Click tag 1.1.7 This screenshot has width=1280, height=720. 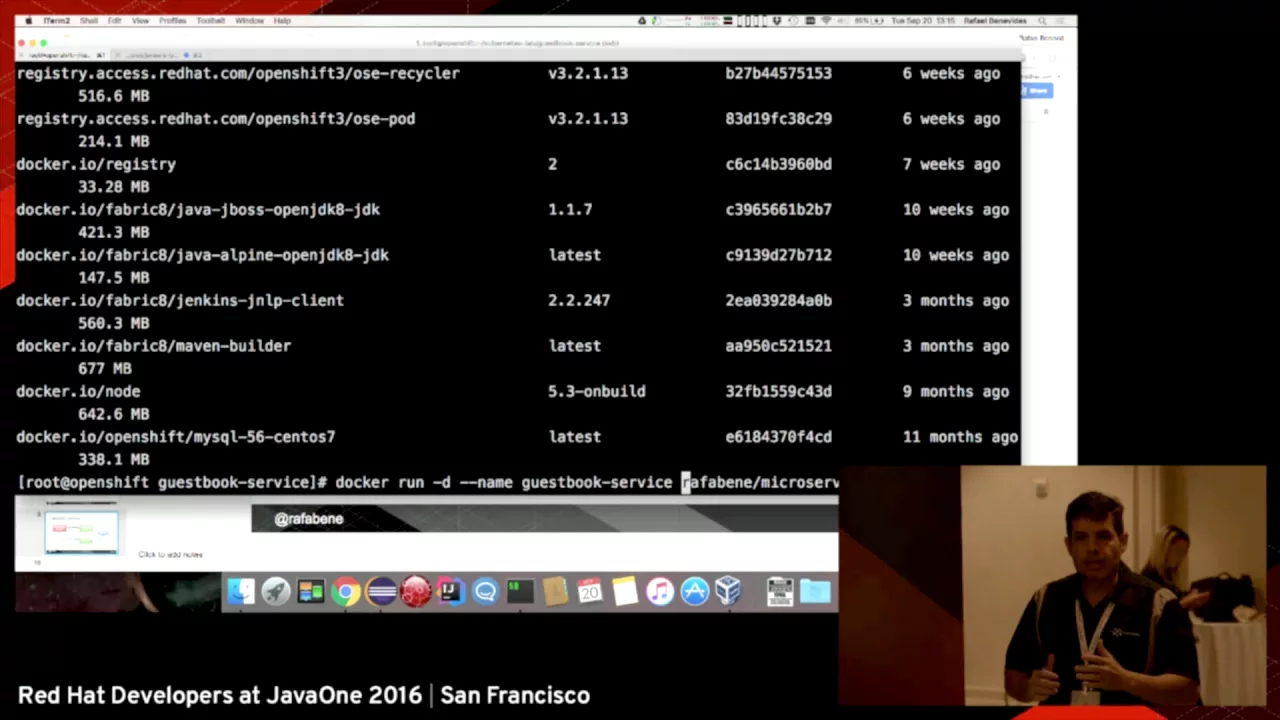(570, 209)
